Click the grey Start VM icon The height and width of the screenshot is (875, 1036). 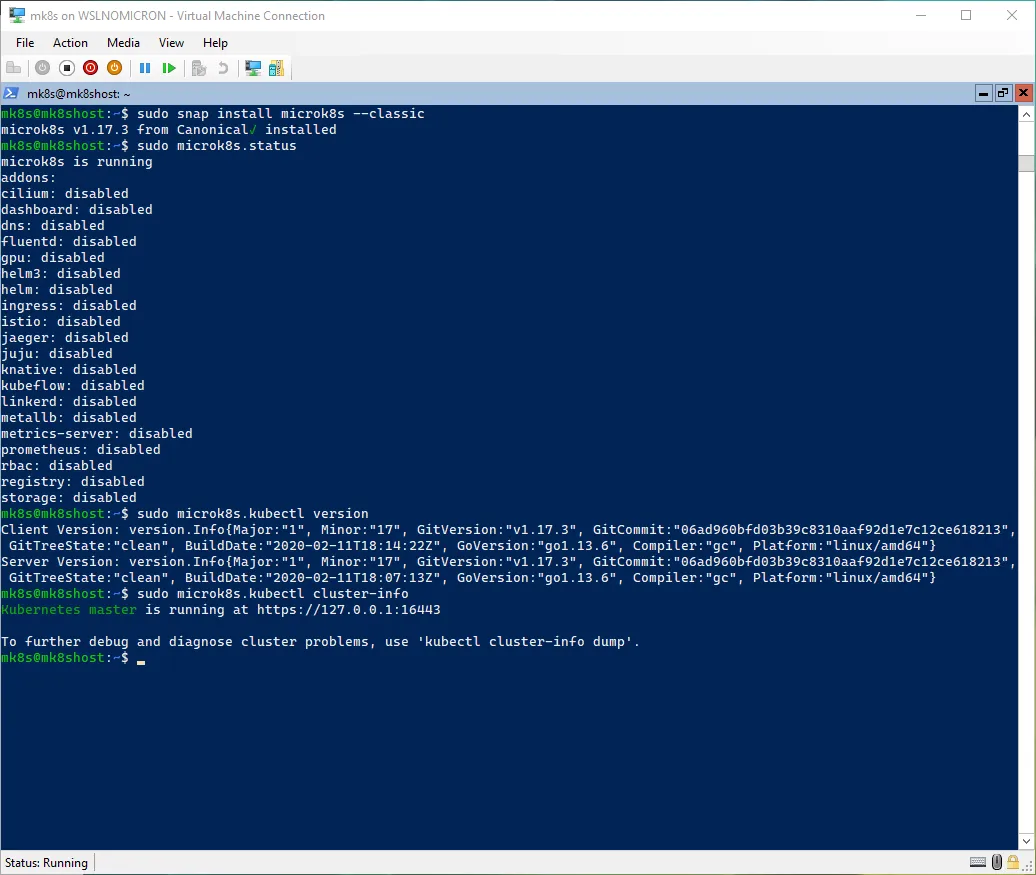coord(42,68)
